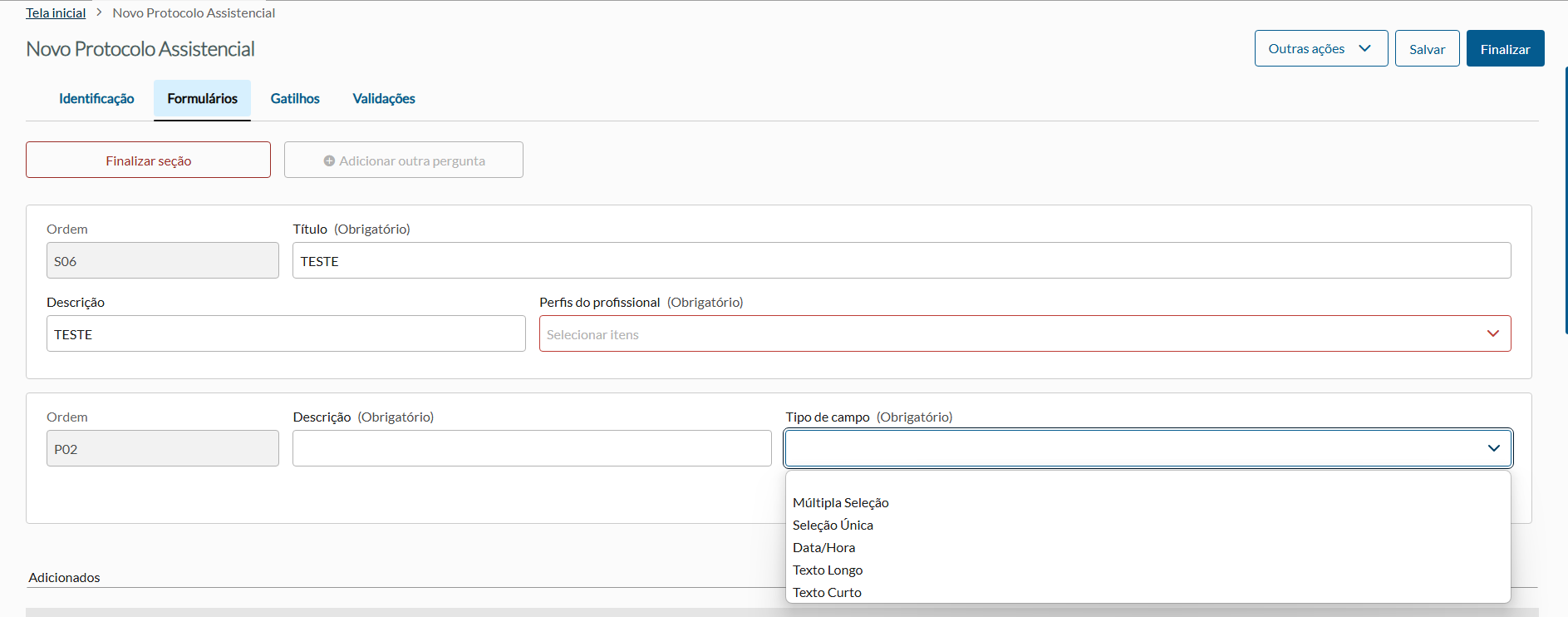Click the blue Finalizar button
The width and height of the screenshot is (1568, 617).
pyautogui.click(x=1505, y=49)
